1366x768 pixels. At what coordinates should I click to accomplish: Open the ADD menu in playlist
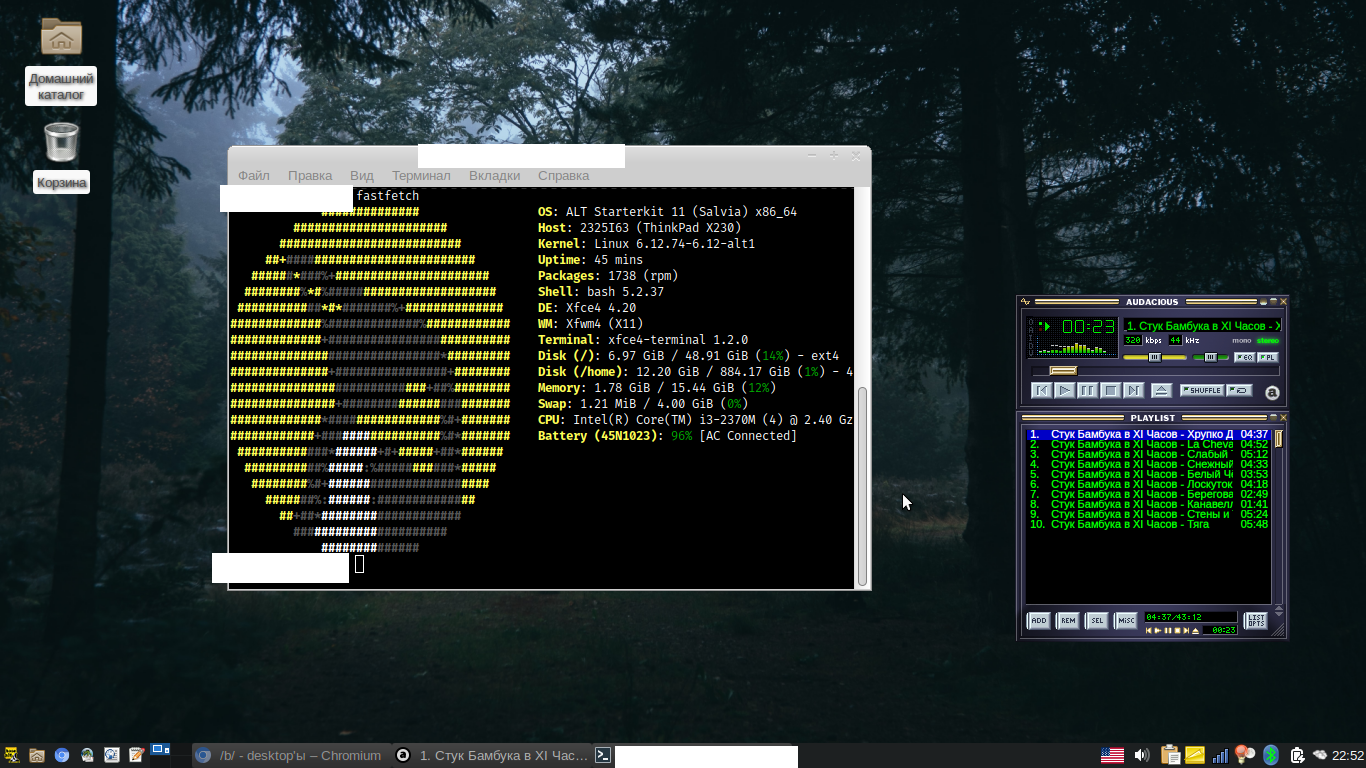point(1039,621)
